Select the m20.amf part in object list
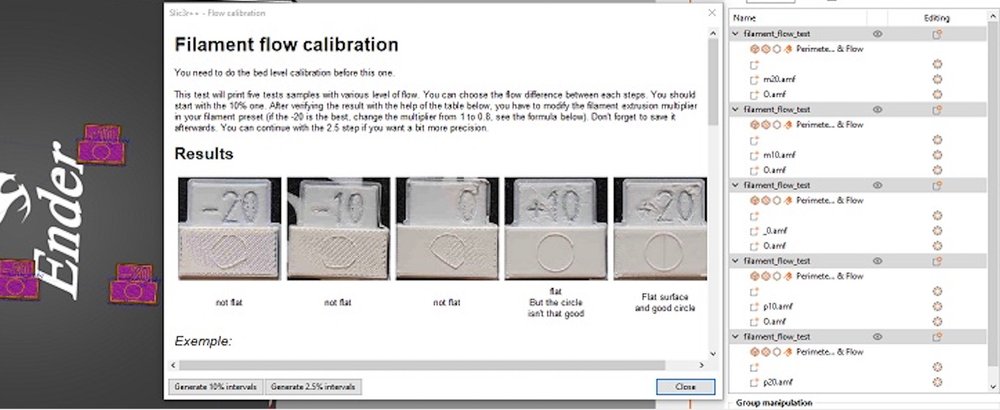 (777, 79)
